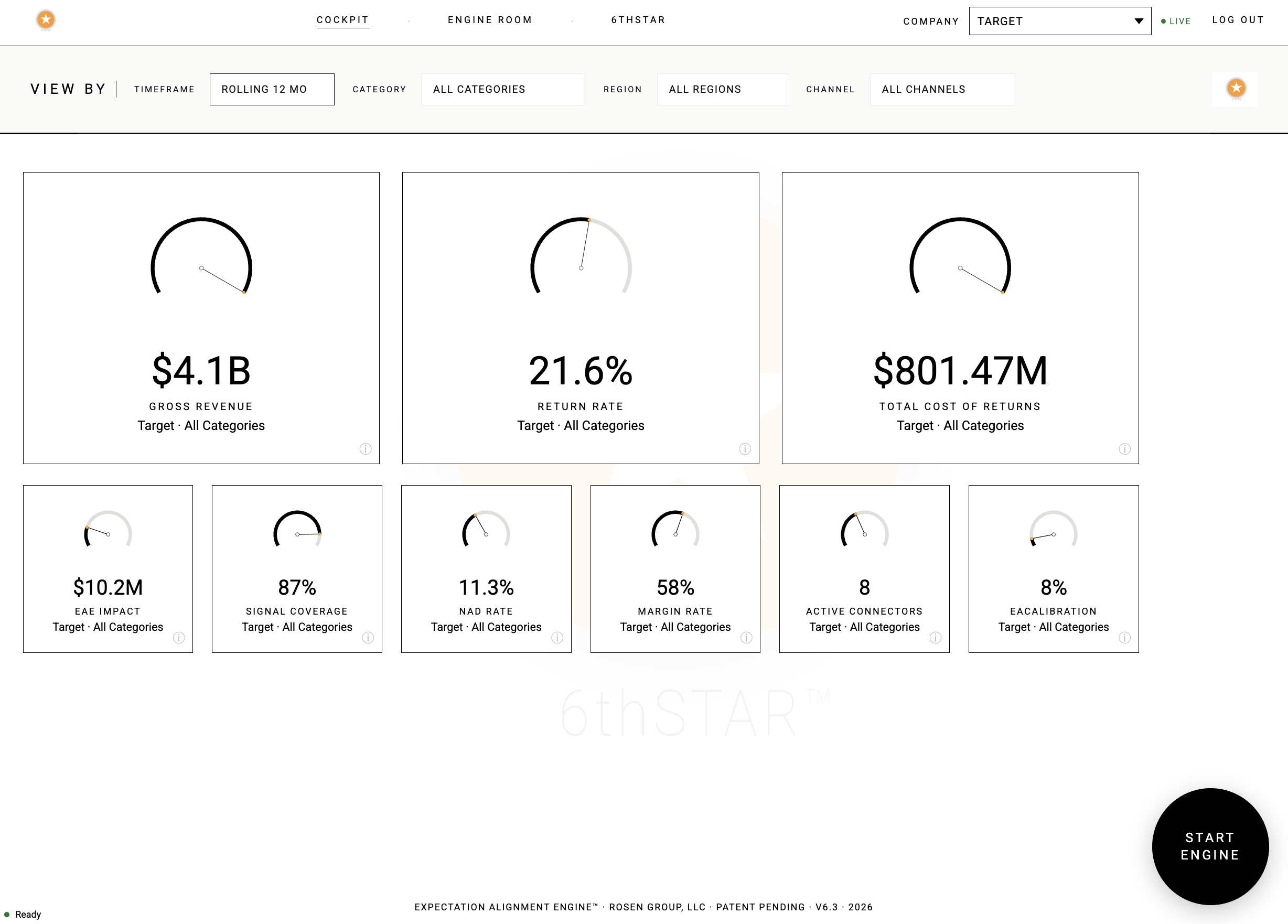1288x924 pixels.
Task: Show info for EAE Impact card
Action: pos(179,637)
